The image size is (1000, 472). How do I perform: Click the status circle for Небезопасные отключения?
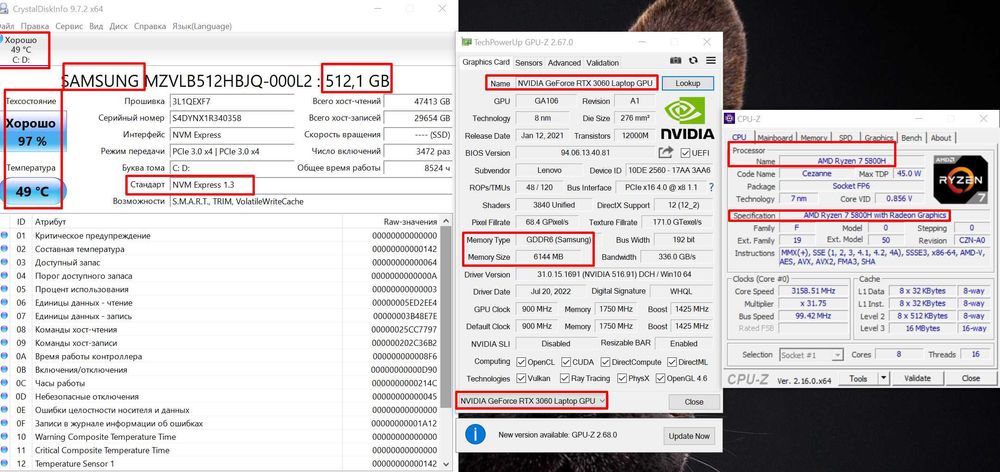(x=5, y=396)
